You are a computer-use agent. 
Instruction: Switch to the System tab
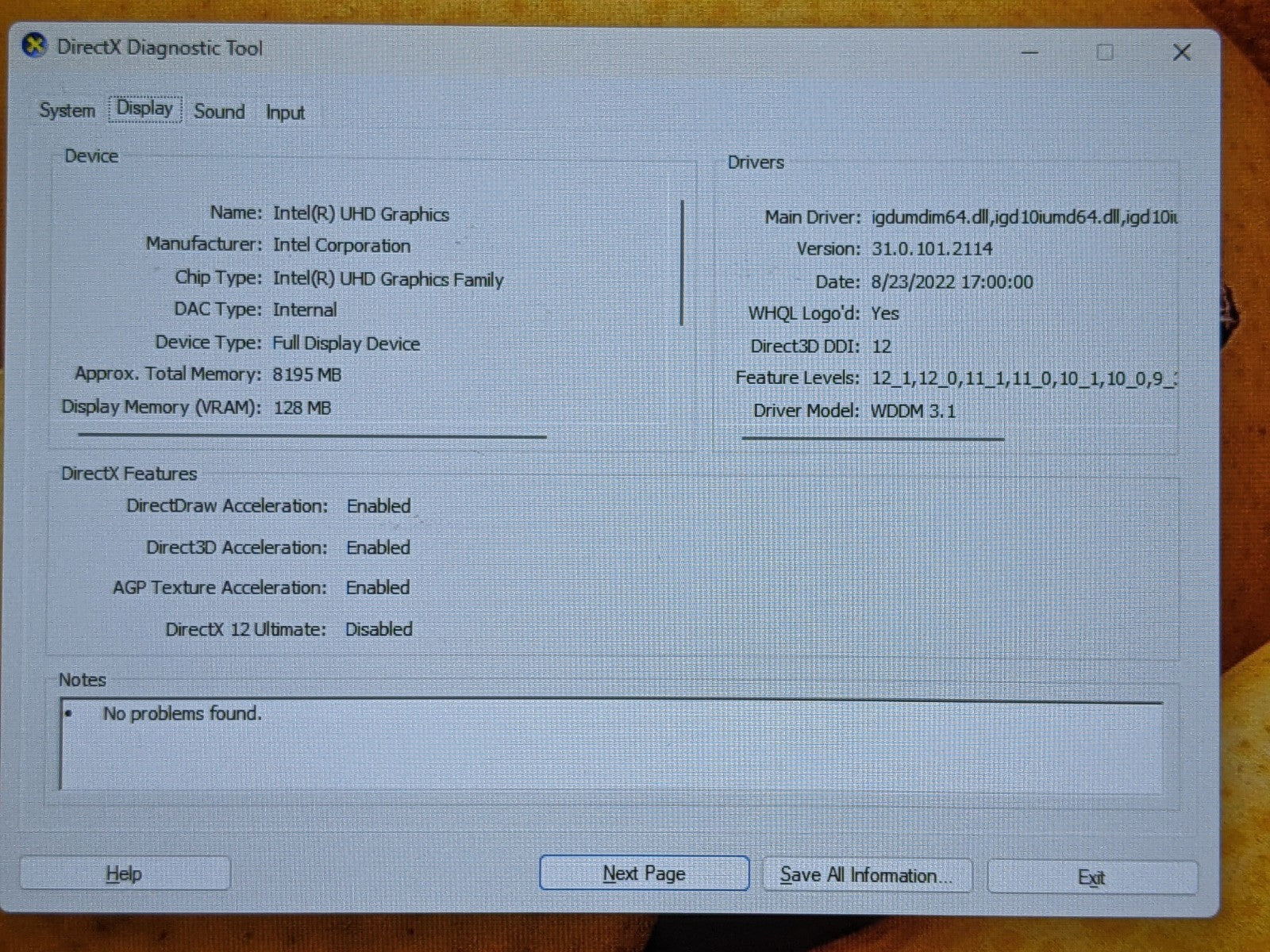tap(67, 110)
